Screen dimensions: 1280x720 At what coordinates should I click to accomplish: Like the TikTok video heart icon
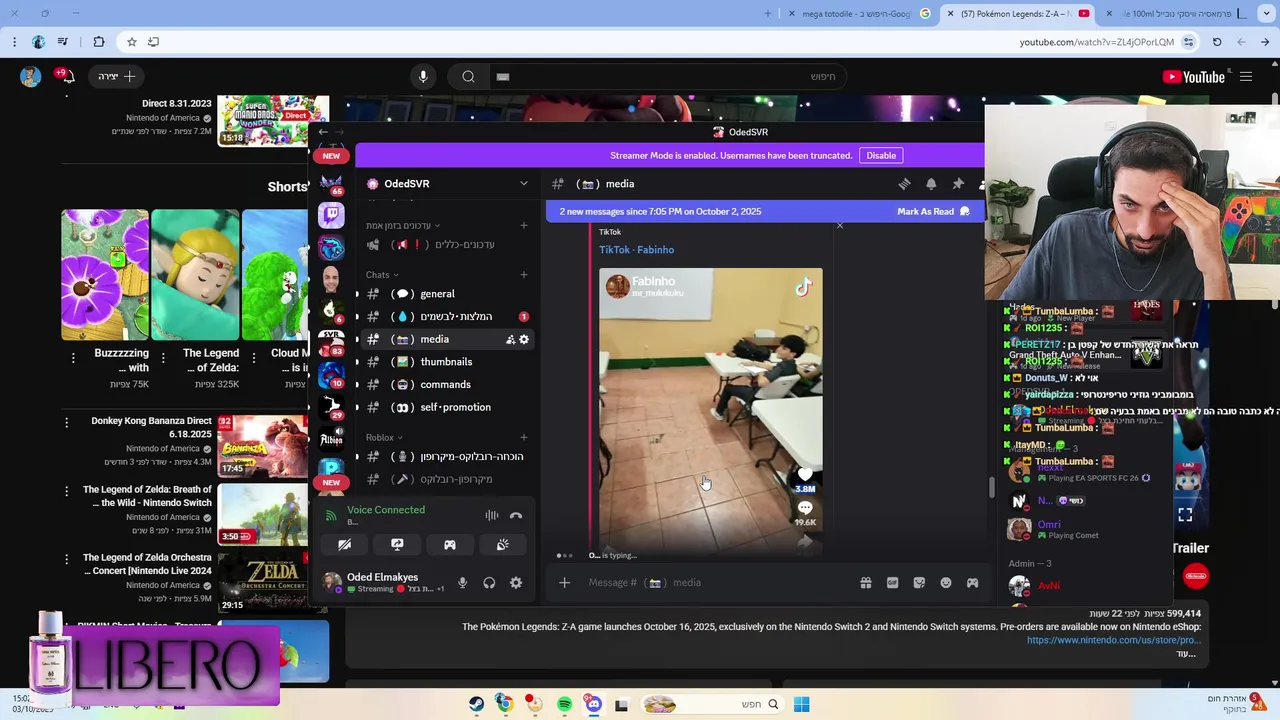[805, 474]
